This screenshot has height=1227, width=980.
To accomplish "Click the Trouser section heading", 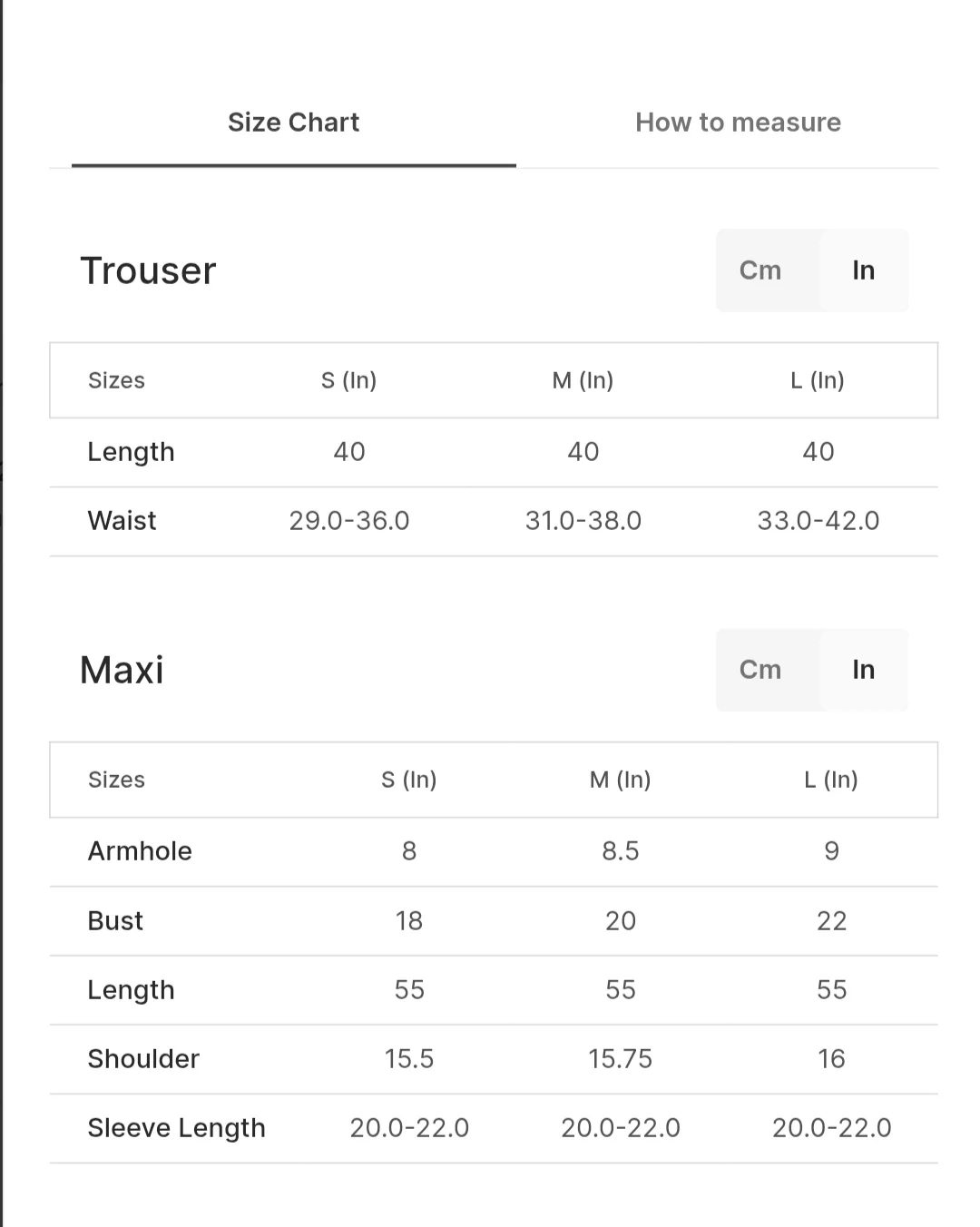I will (x=148, y=270).
